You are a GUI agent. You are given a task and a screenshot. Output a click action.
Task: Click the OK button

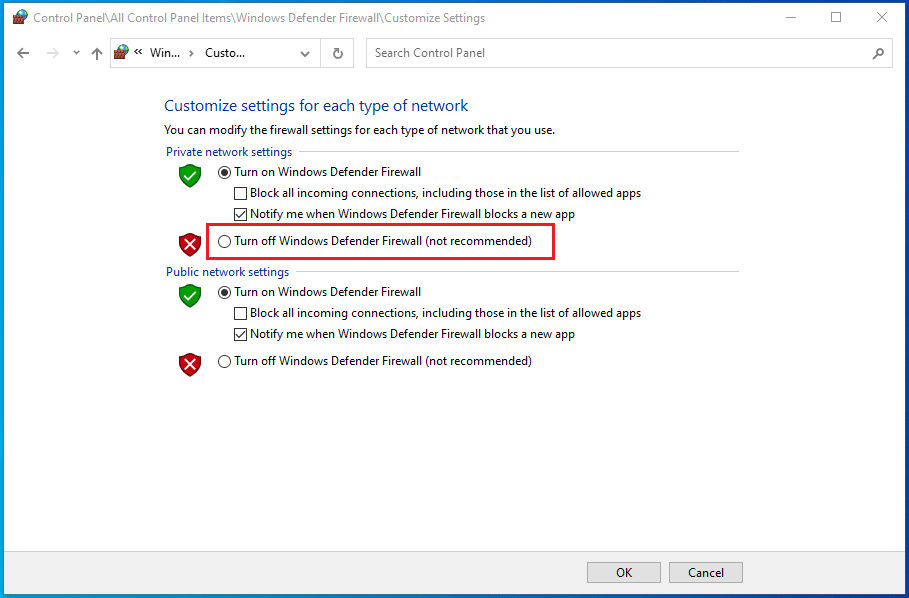(x=623, y=572)
